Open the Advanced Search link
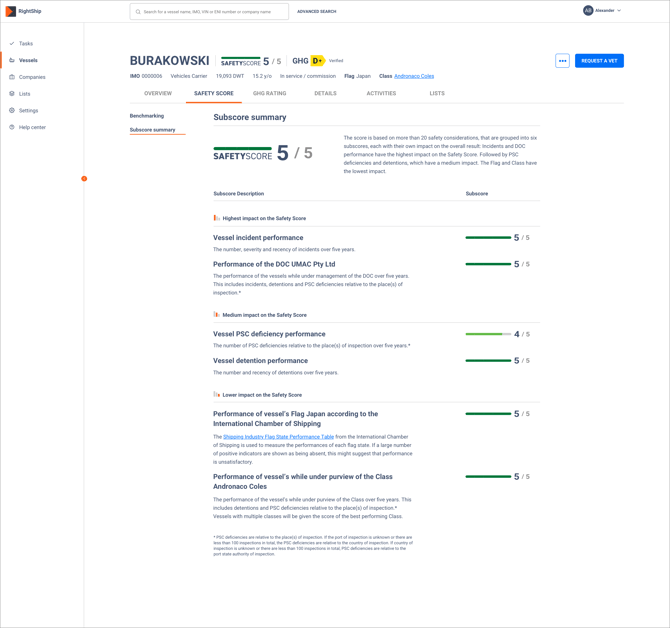 [x=317, y=12]
